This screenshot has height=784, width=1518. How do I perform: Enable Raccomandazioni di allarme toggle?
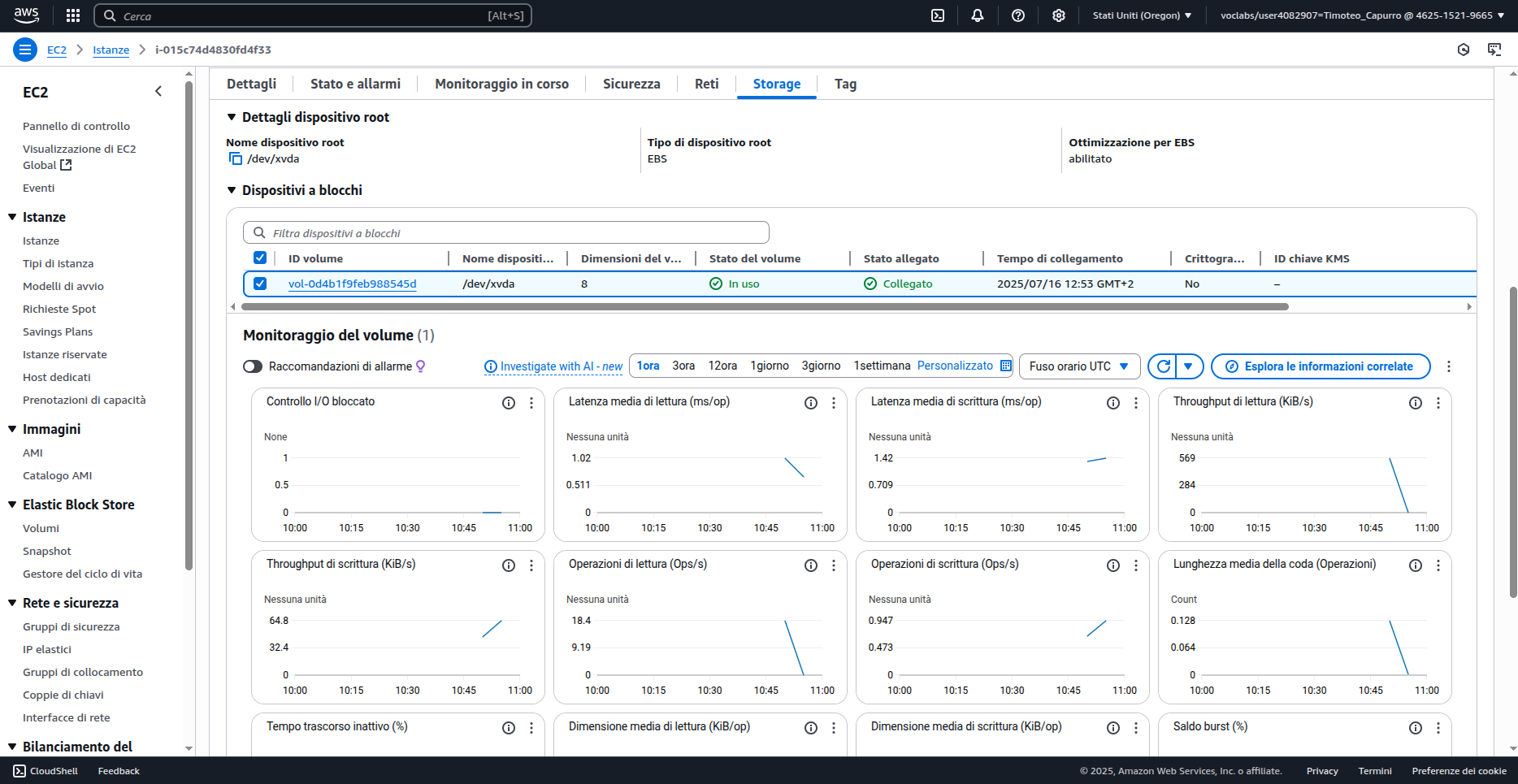[253, 366]
